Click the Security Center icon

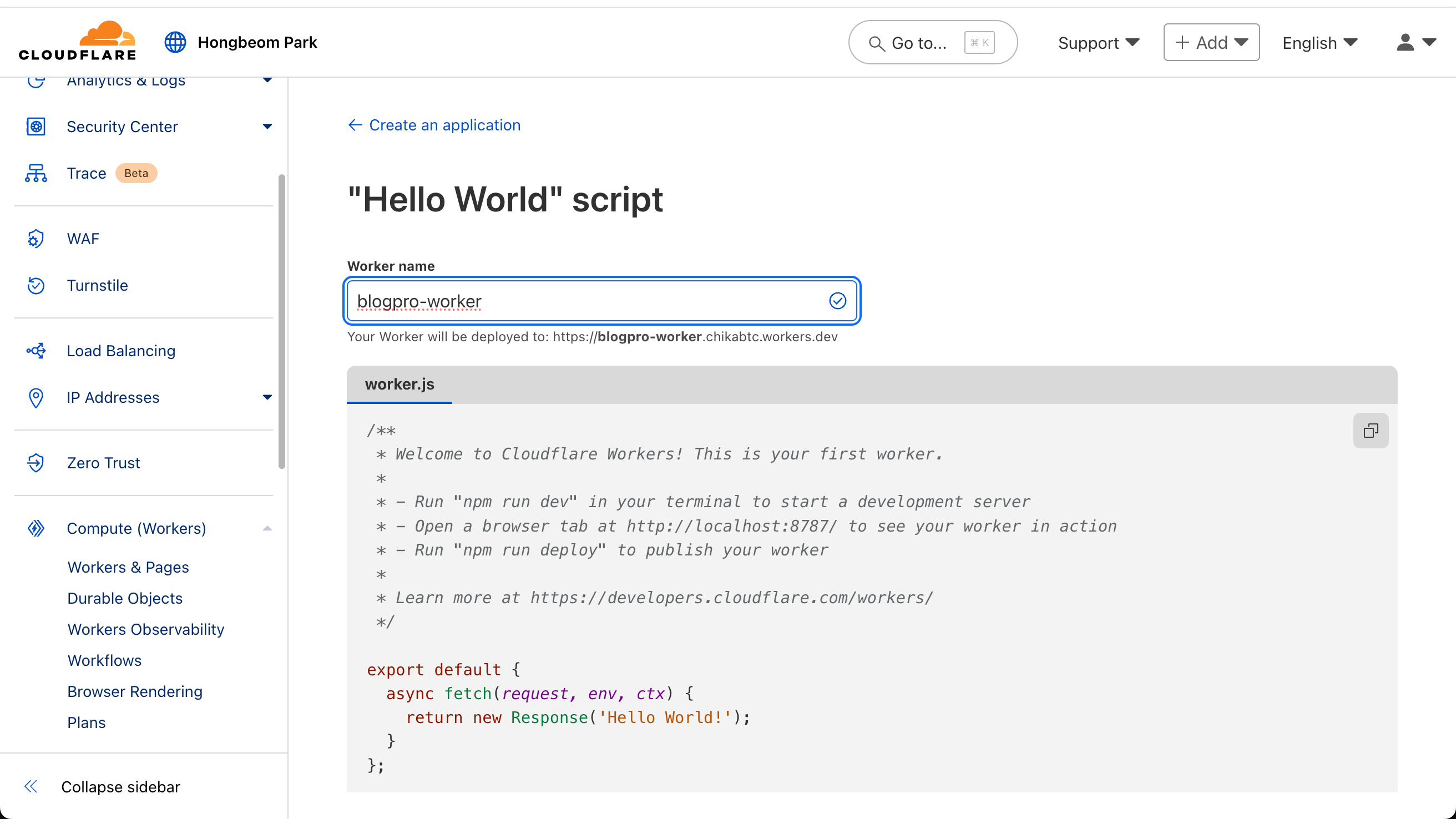tap(36, 127)
